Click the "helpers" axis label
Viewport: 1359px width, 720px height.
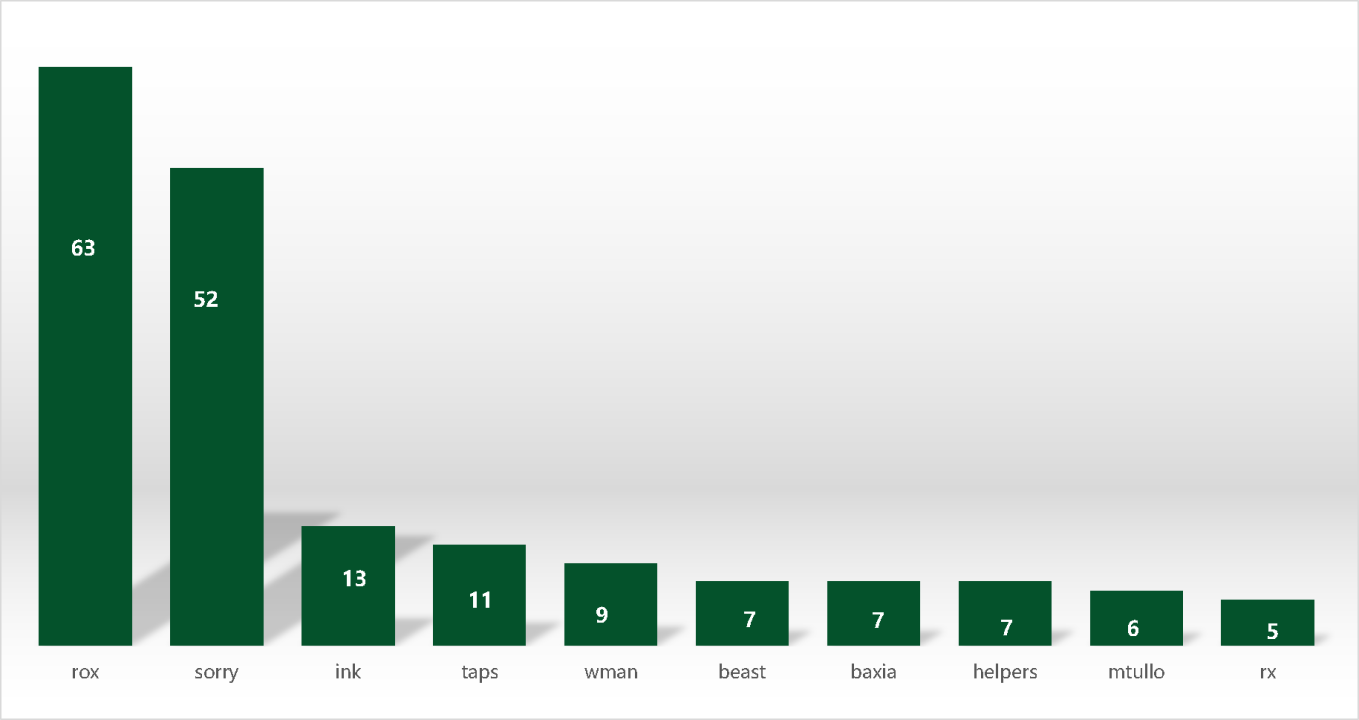[1005, 672]
